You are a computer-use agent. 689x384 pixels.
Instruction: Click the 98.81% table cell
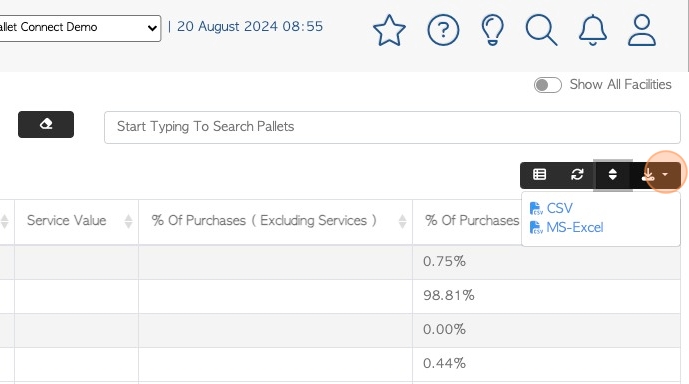(546, 296)
